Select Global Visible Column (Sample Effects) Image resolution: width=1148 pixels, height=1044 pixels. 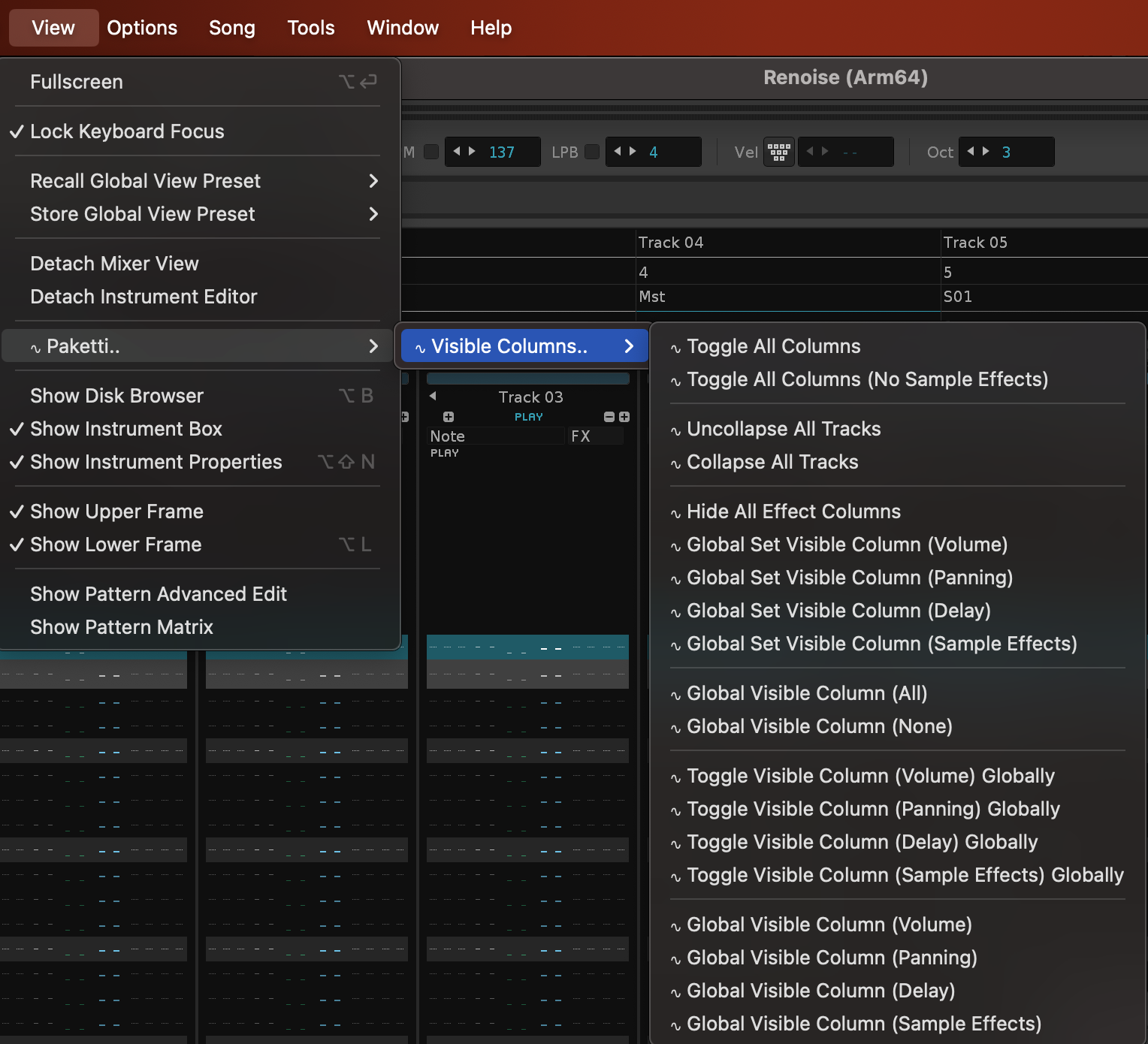(898, 1024)
